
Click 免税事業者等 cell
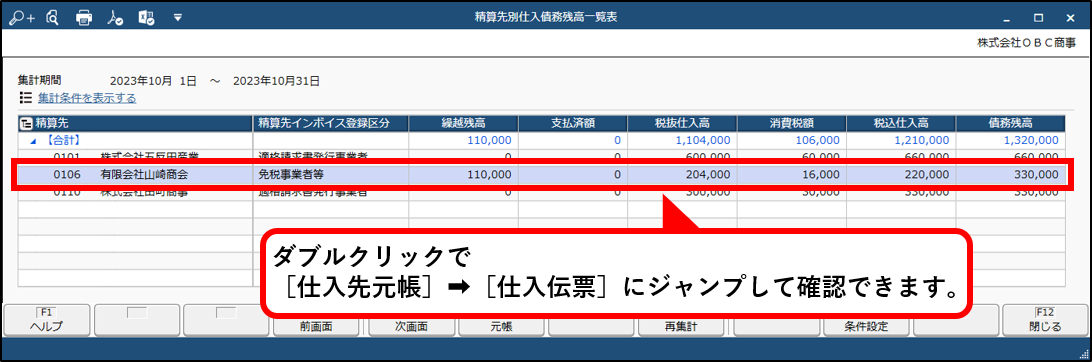pyautogui.click(x=332, y=175)
